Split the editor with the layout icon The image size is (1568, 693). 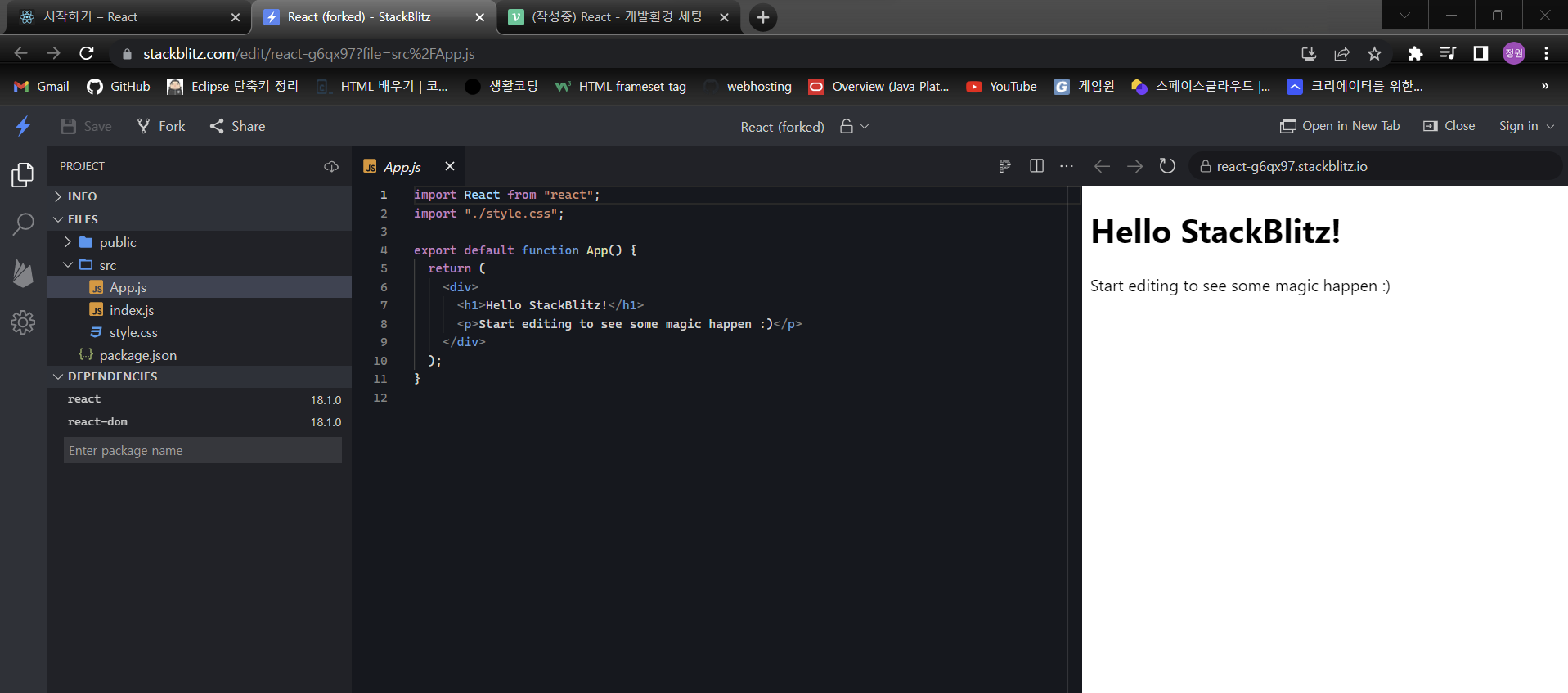(1036, 166)
